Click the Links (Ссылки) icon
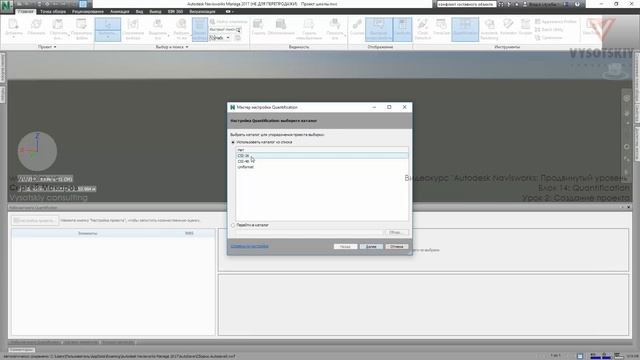 pyautogui.click(x=356, y=25)
